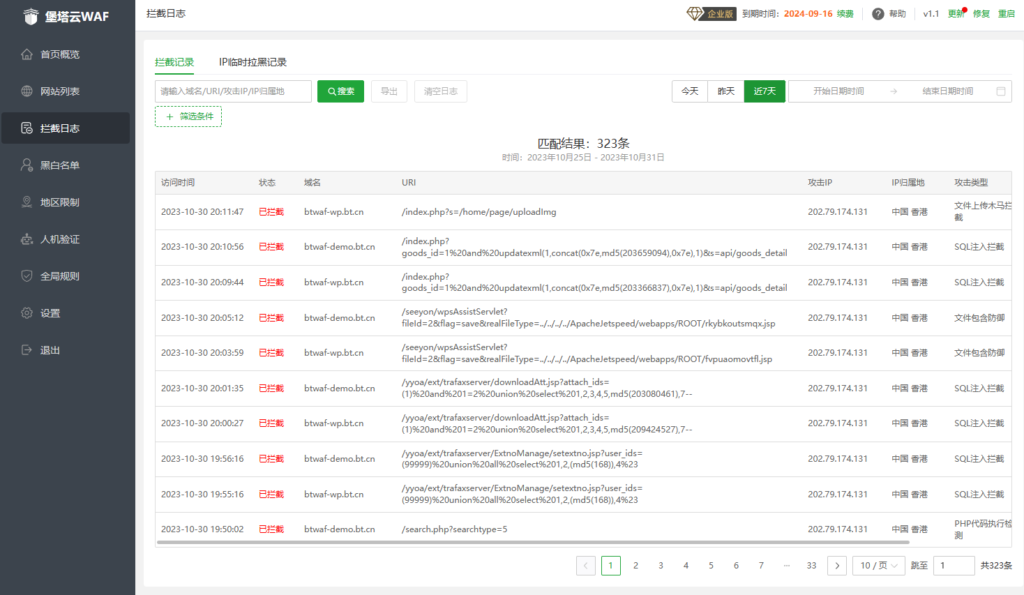Click btwaf-demo.bt.cn in 19:56:16 row

pyautogui.click(x=340, y=459)
